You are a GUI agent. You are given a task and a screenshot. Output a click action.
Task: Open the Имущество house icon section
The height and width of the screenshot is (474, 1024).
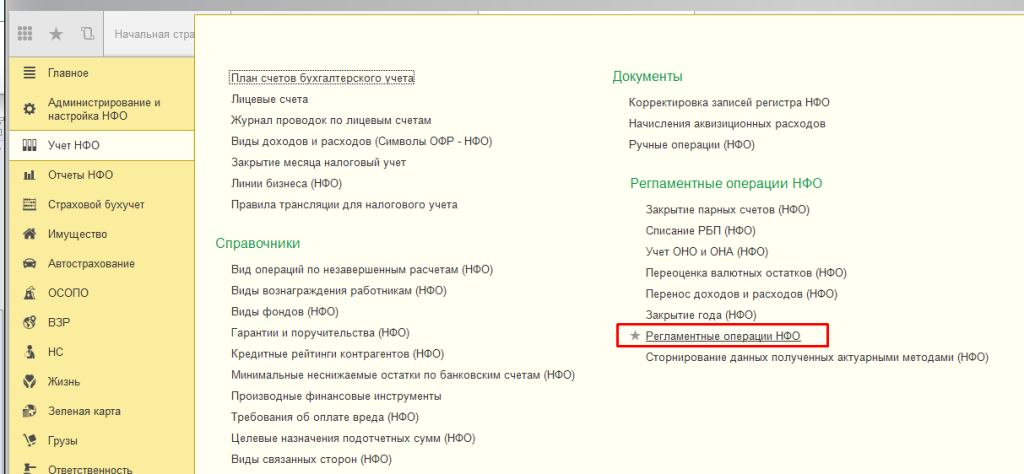click(x=29, y=234)
